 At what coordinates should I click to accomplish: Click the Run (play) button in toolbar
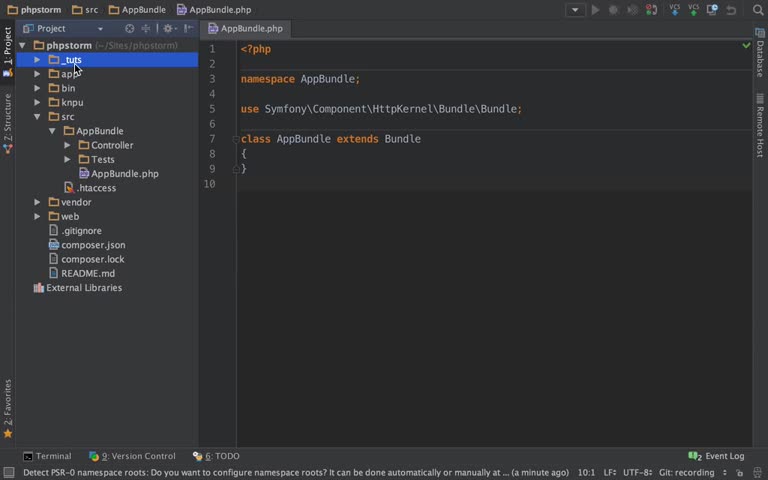click(596, 10)
